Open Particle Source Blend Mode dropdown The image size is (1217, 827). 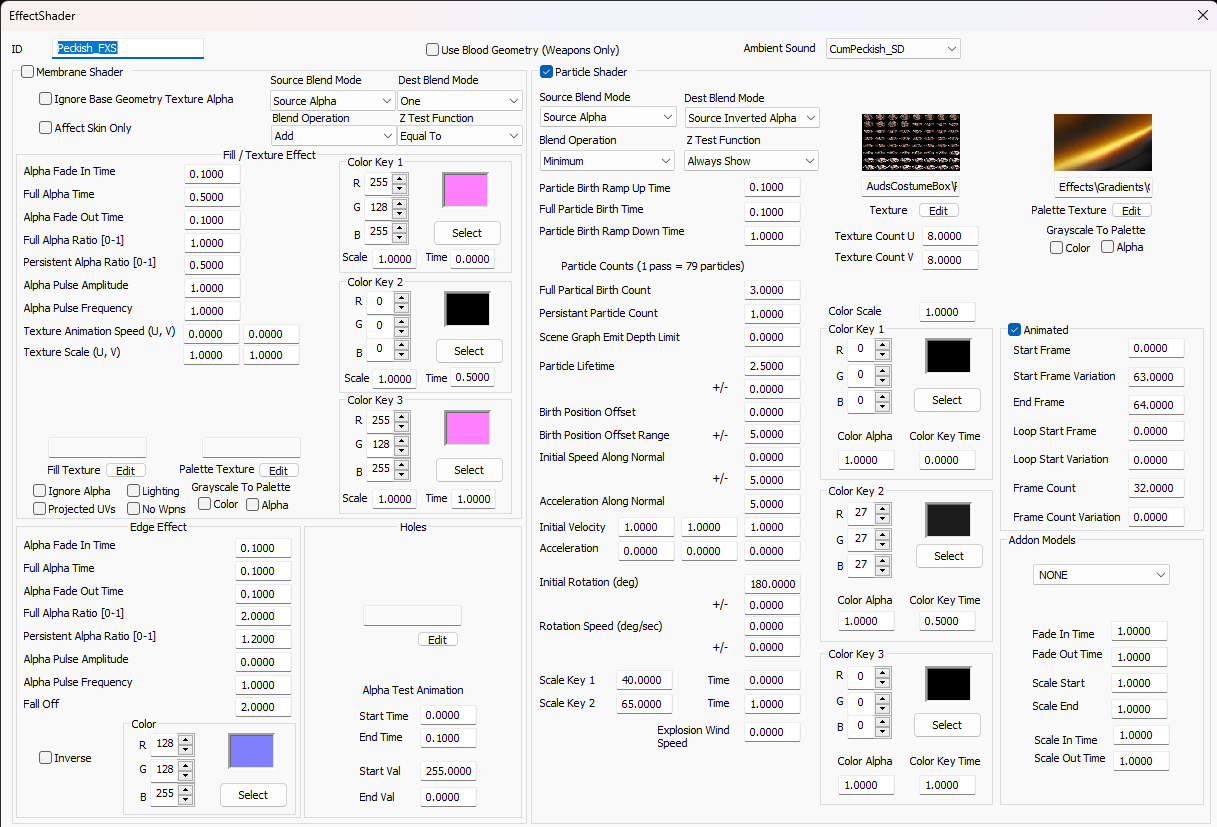(608, 118)
